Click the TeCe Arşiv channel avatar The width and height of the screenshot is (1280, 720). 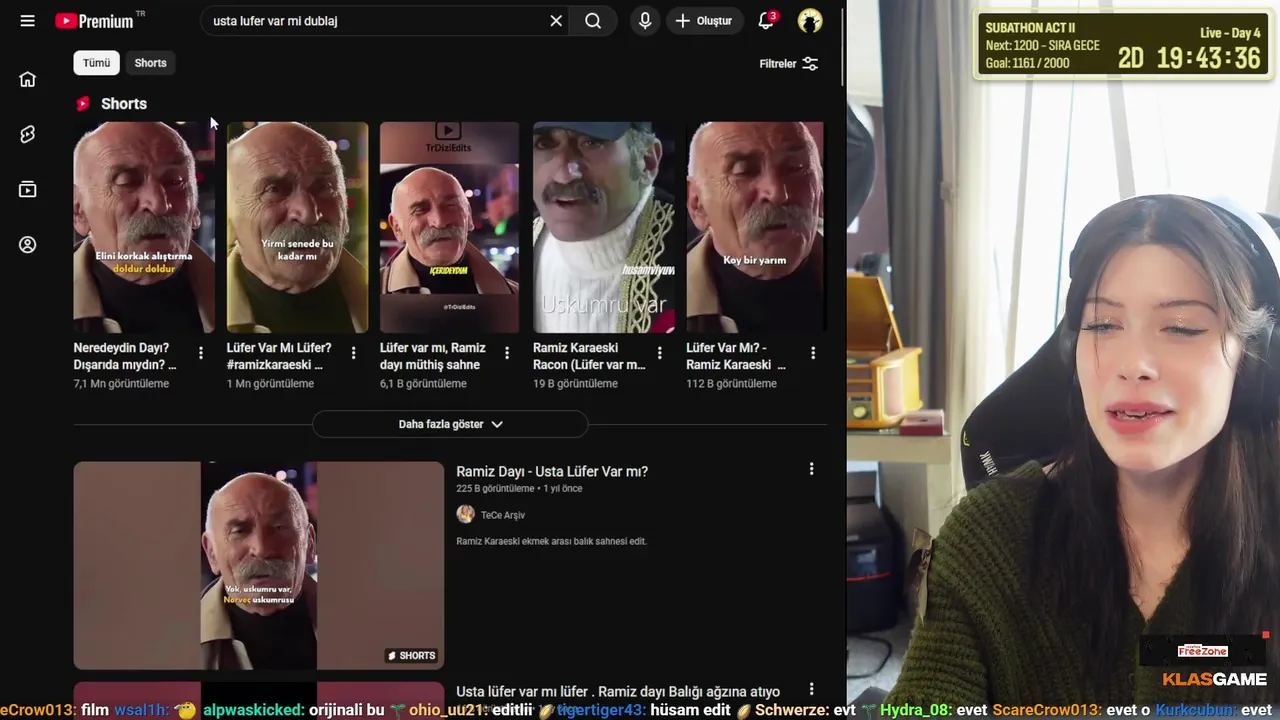pos(465,514)
